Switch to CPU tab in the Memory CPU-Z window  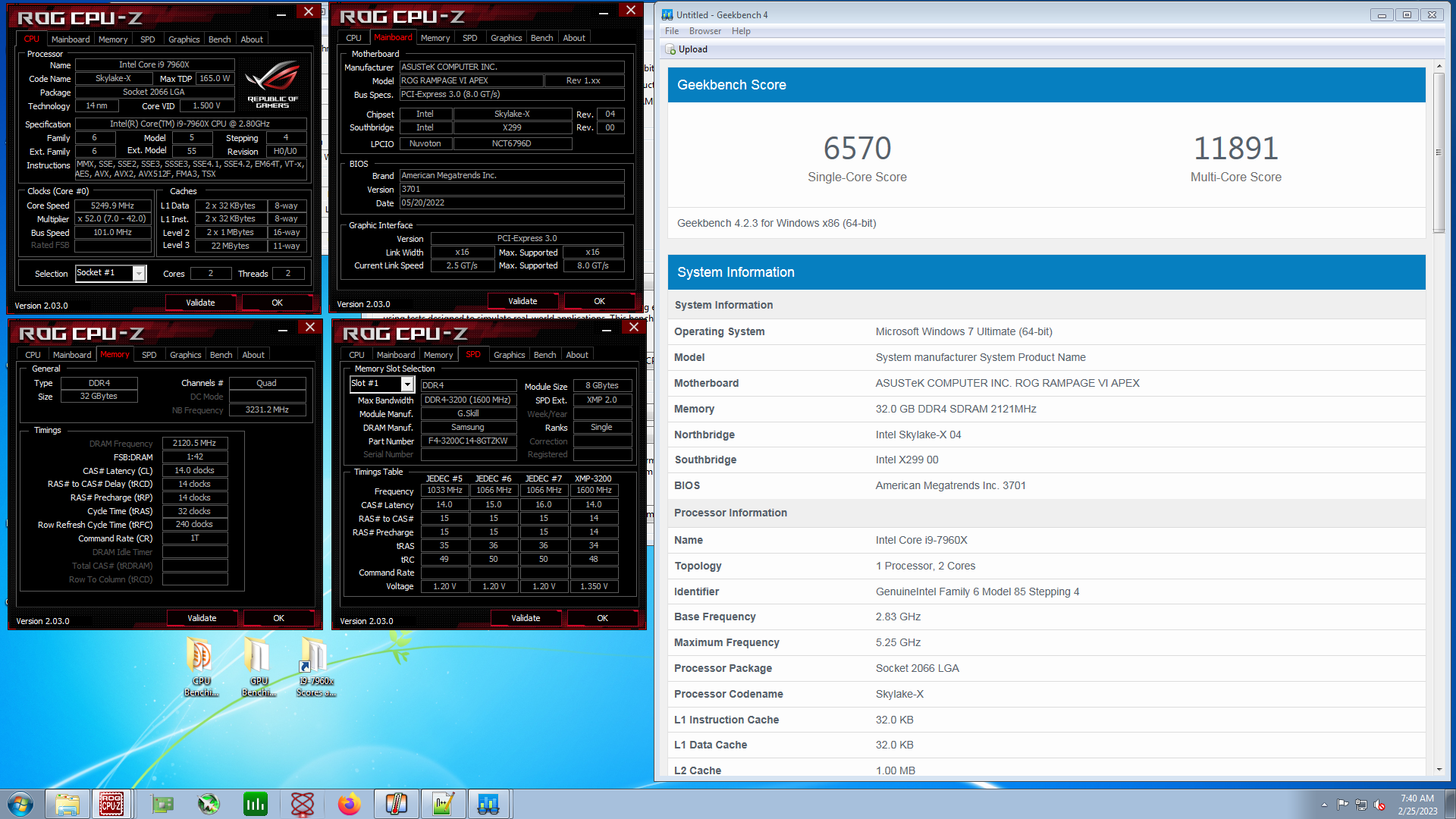point(33,355)
